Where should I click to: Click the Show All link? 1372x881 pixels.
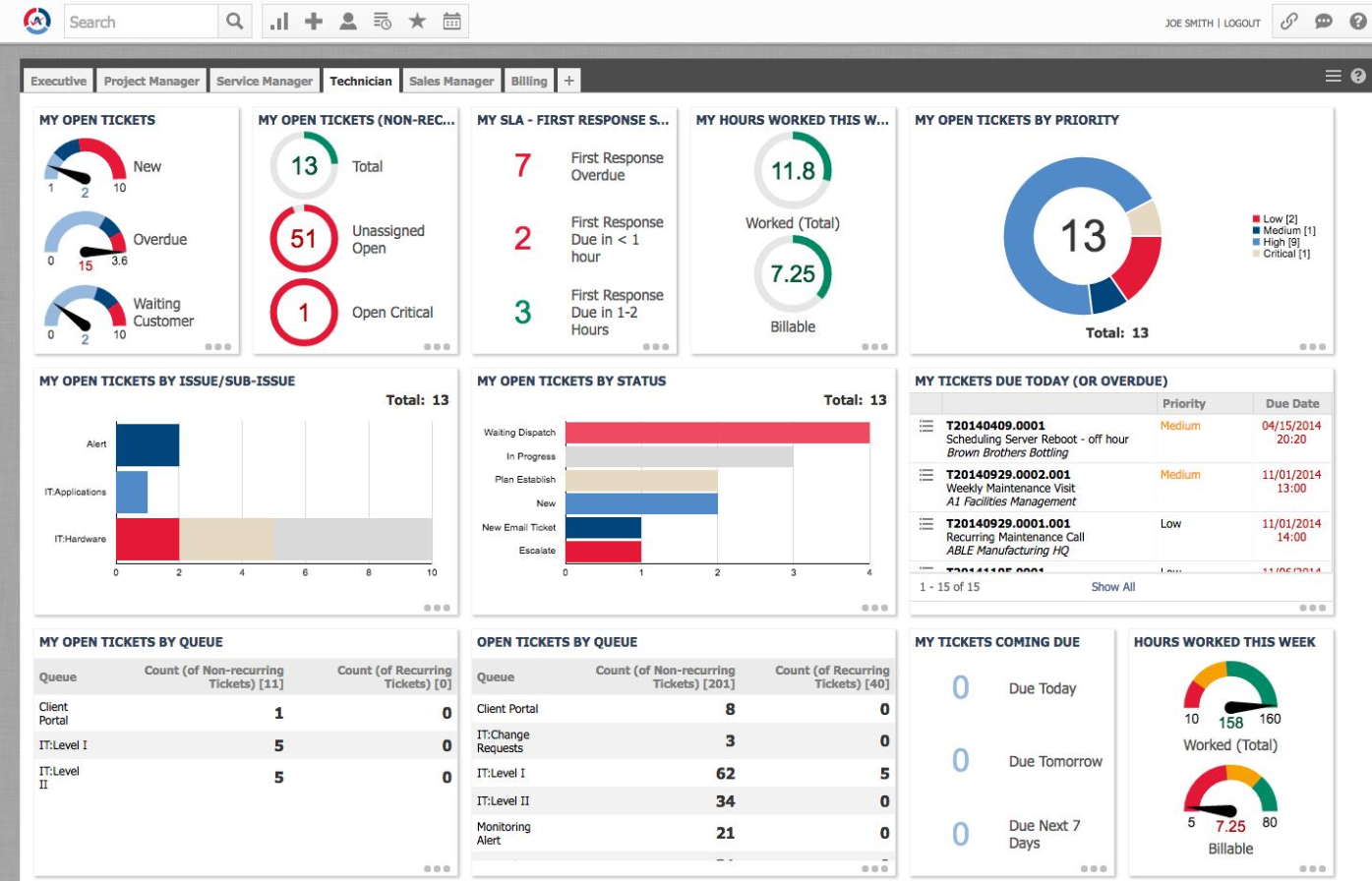(1112, 587)
